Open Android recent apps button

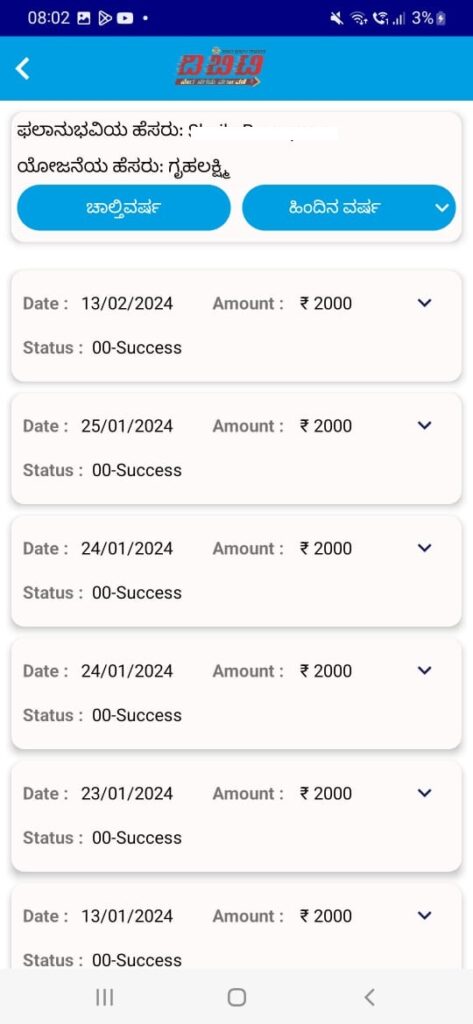(105, 997)
